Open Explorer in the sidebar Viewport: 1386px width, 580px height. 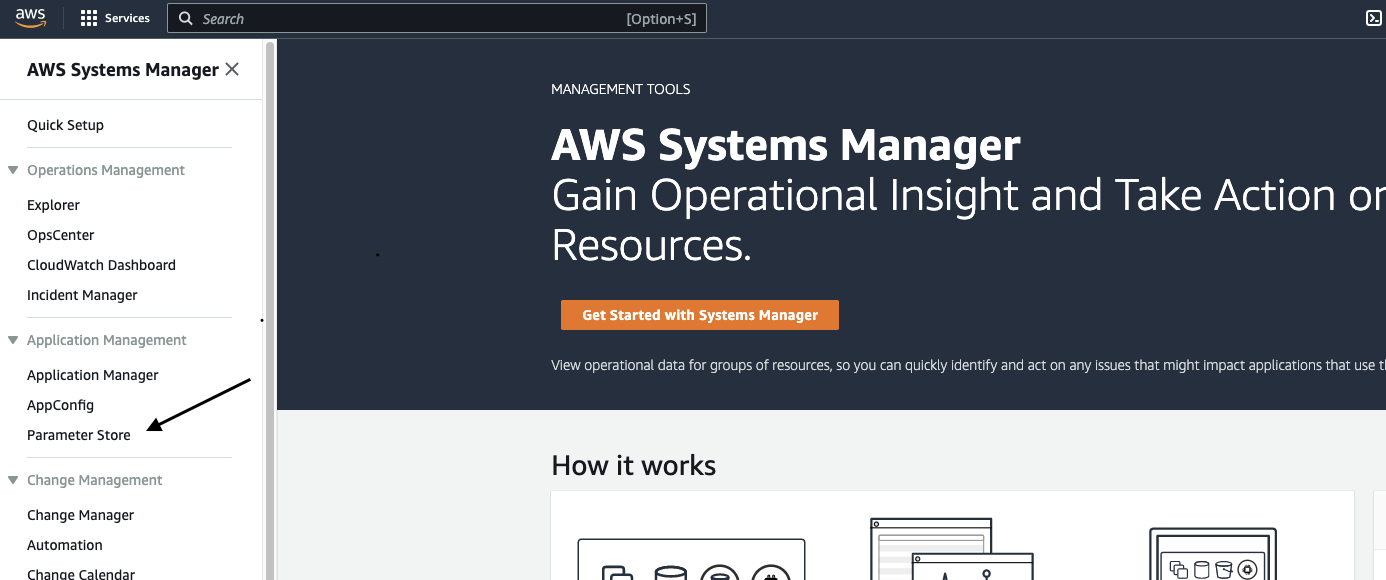53,205
